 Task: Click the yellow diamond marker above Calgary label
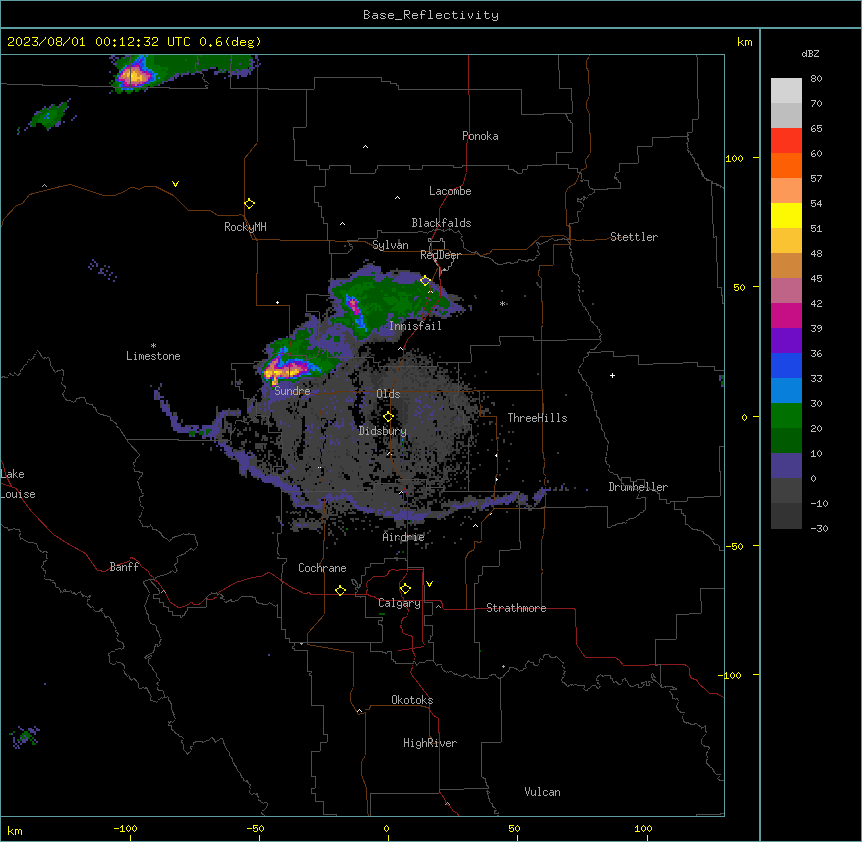(405, 589)
